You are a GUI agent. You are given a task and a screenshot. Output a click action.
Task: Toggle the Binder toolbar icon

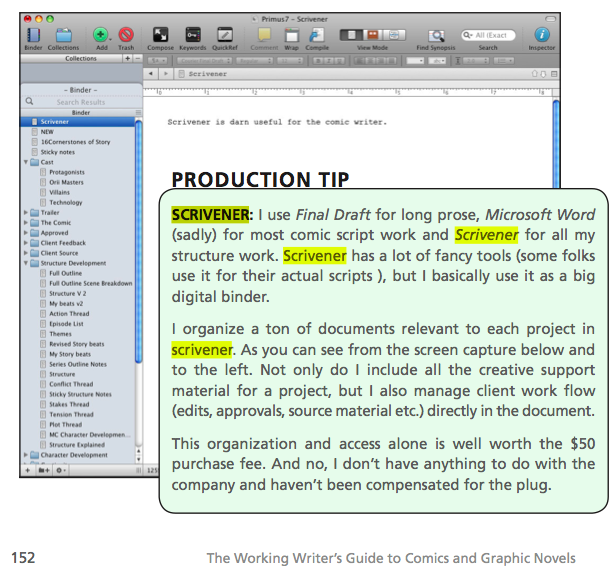pyautogui.click(x=33, y=35)
